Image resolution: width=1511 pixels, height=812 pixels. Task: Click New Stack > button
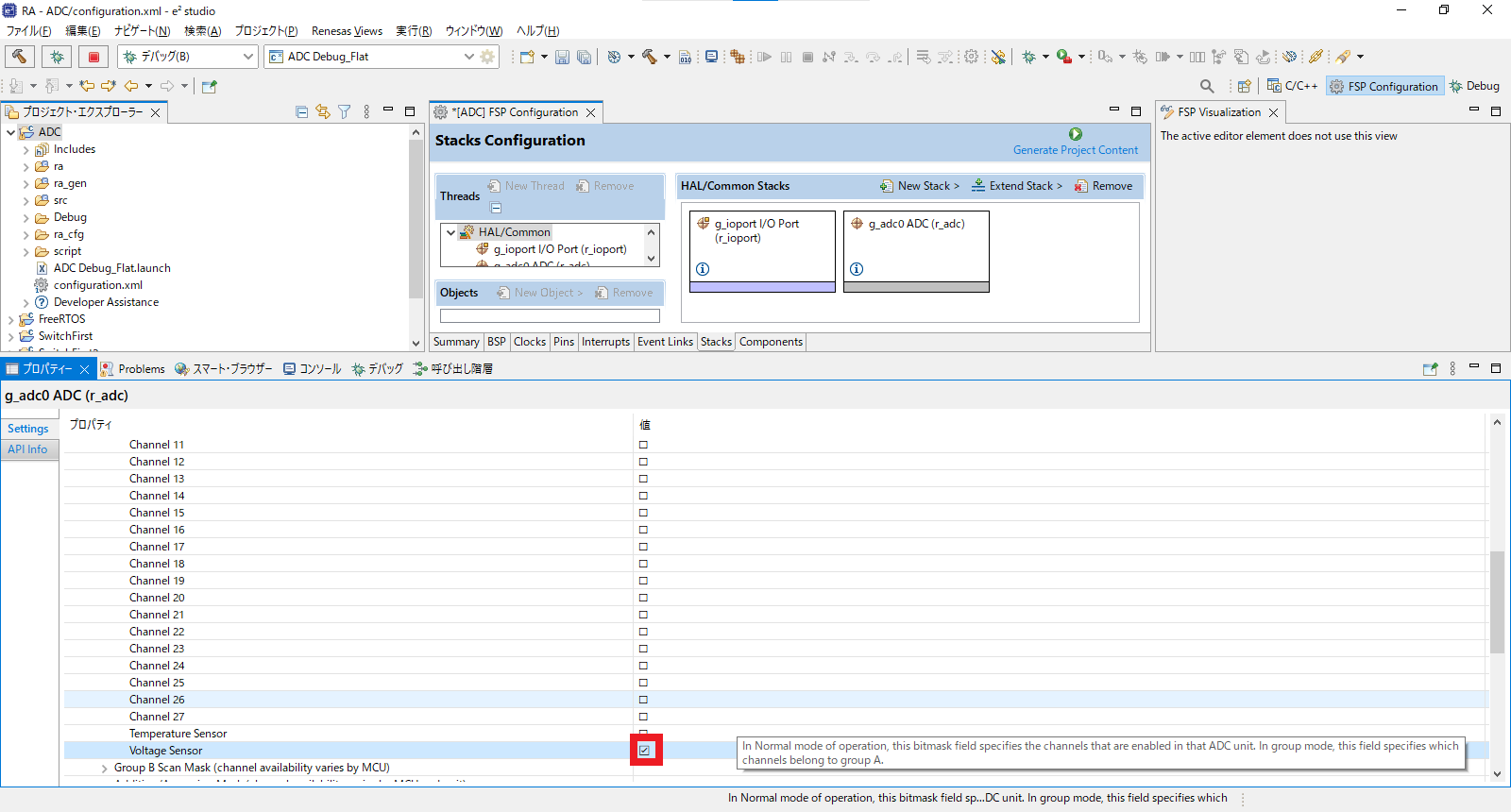920,186
